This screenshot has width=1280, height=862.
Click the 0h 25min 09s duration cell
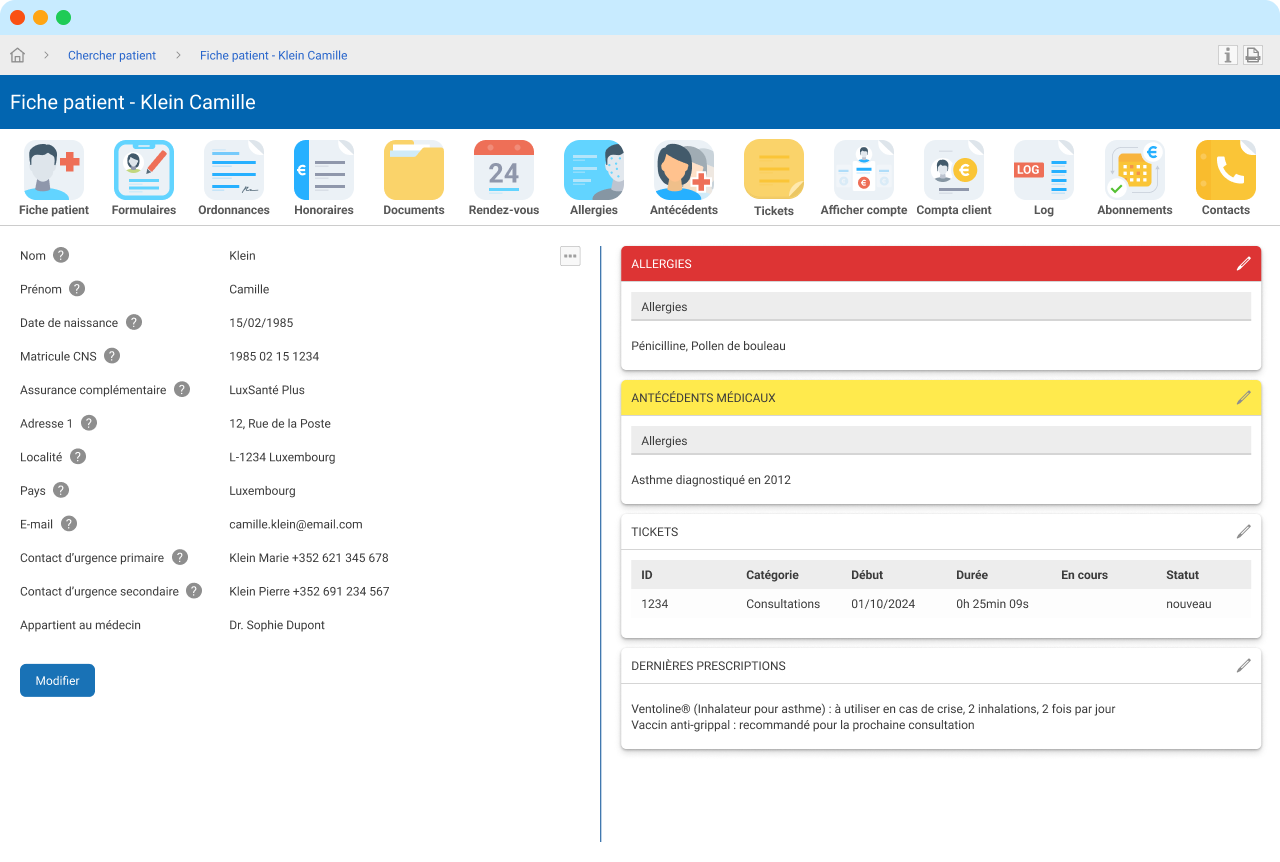tap(992, 604)
